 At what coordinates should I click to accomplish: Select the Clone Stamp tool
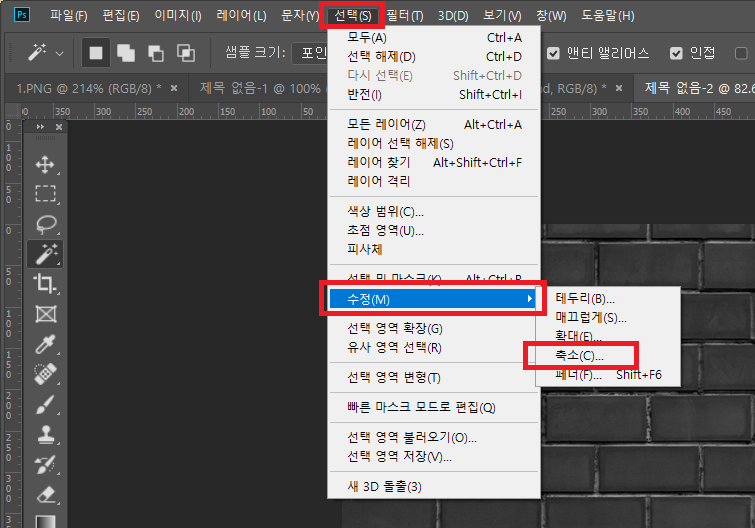click(45, 435)
